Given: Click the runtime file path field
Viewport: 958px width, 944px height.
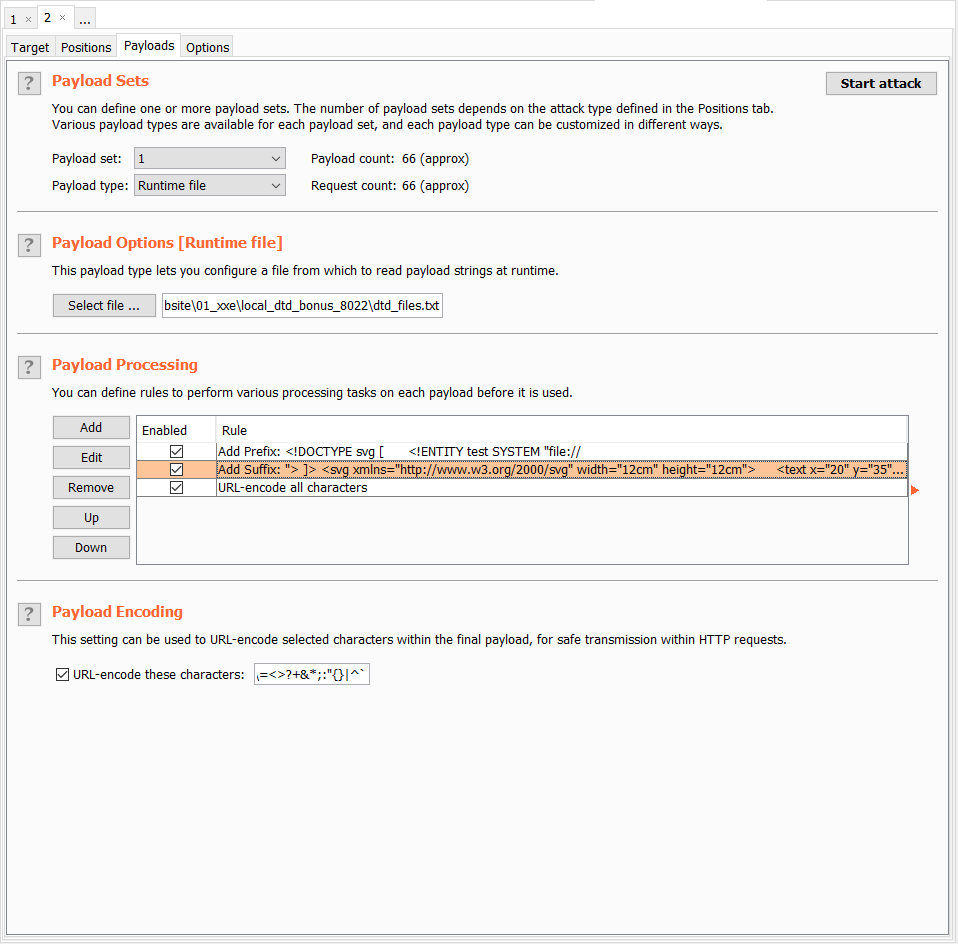Looking at the screenshot, I should coord(301,306).
